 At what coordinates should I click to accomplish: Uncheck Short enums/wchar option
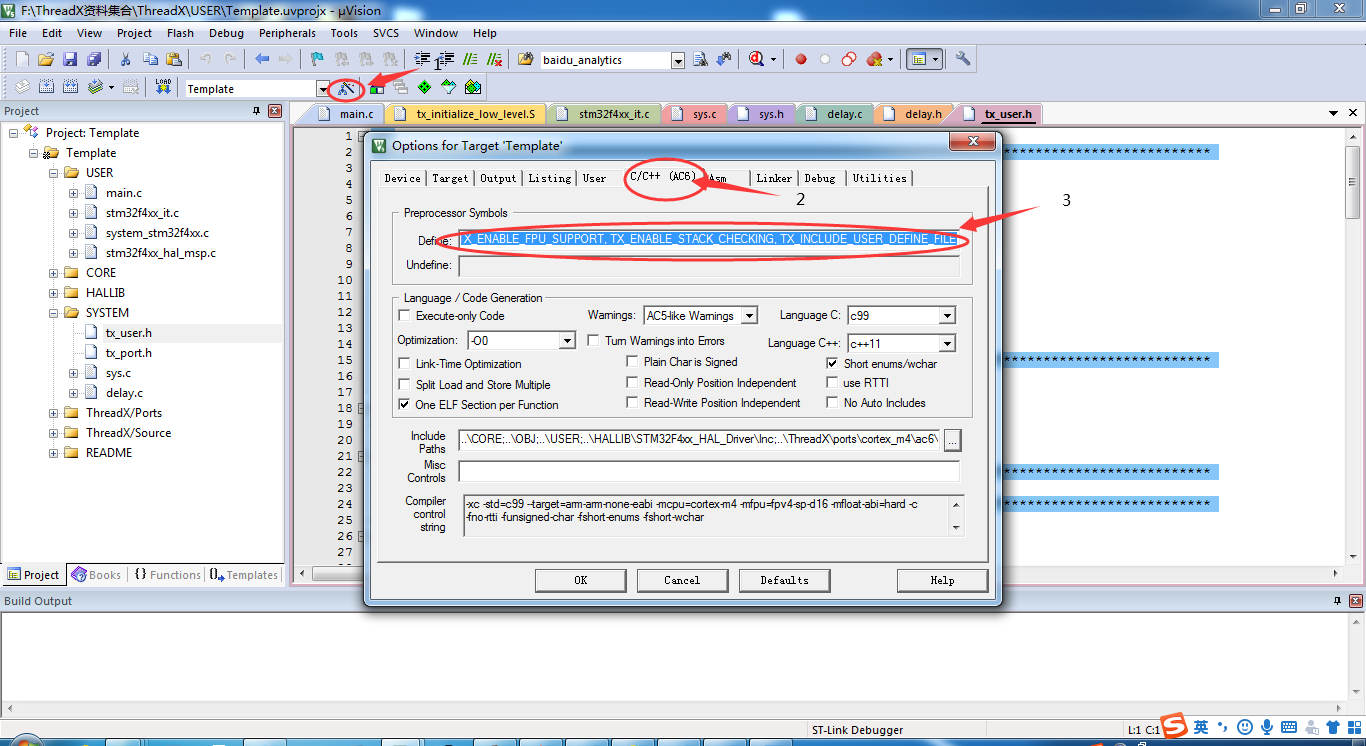tap(833, 364)
